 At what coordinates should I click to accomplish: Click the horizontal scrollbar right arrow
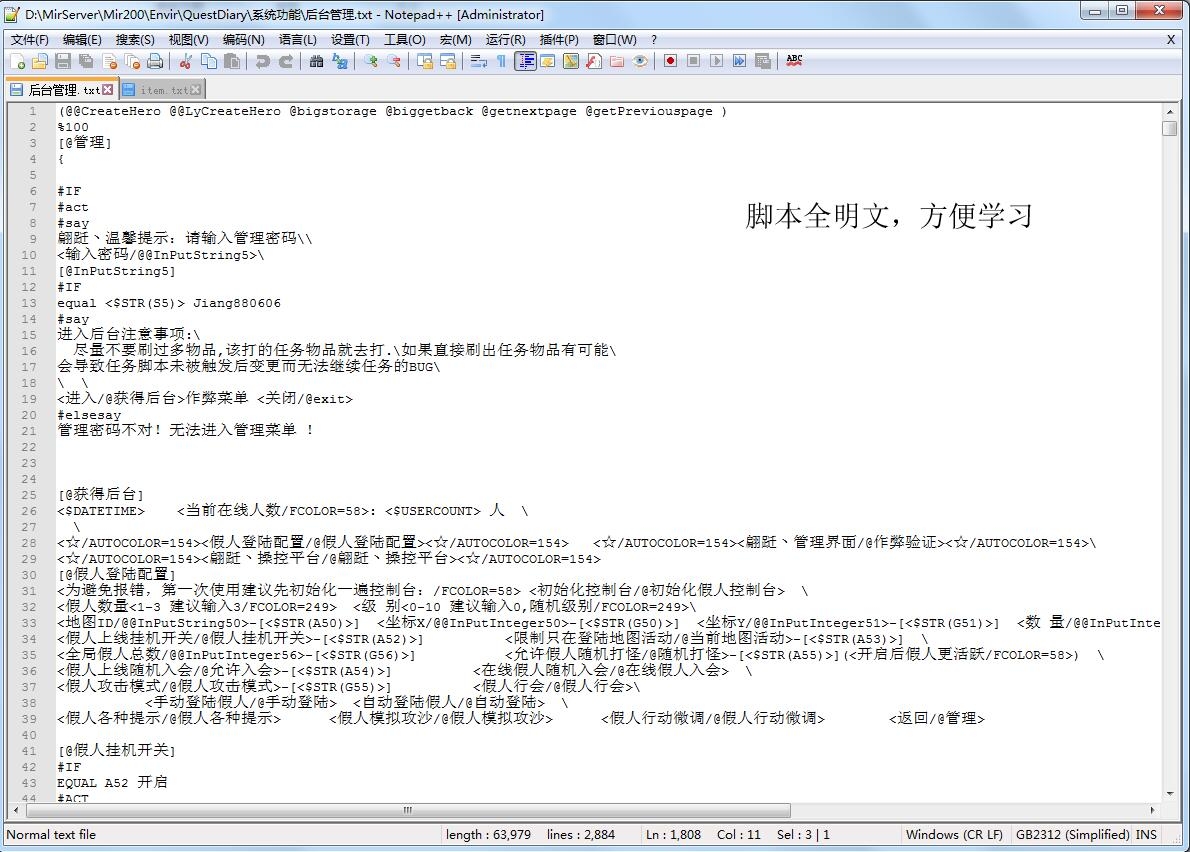(x=1154, y=810)
